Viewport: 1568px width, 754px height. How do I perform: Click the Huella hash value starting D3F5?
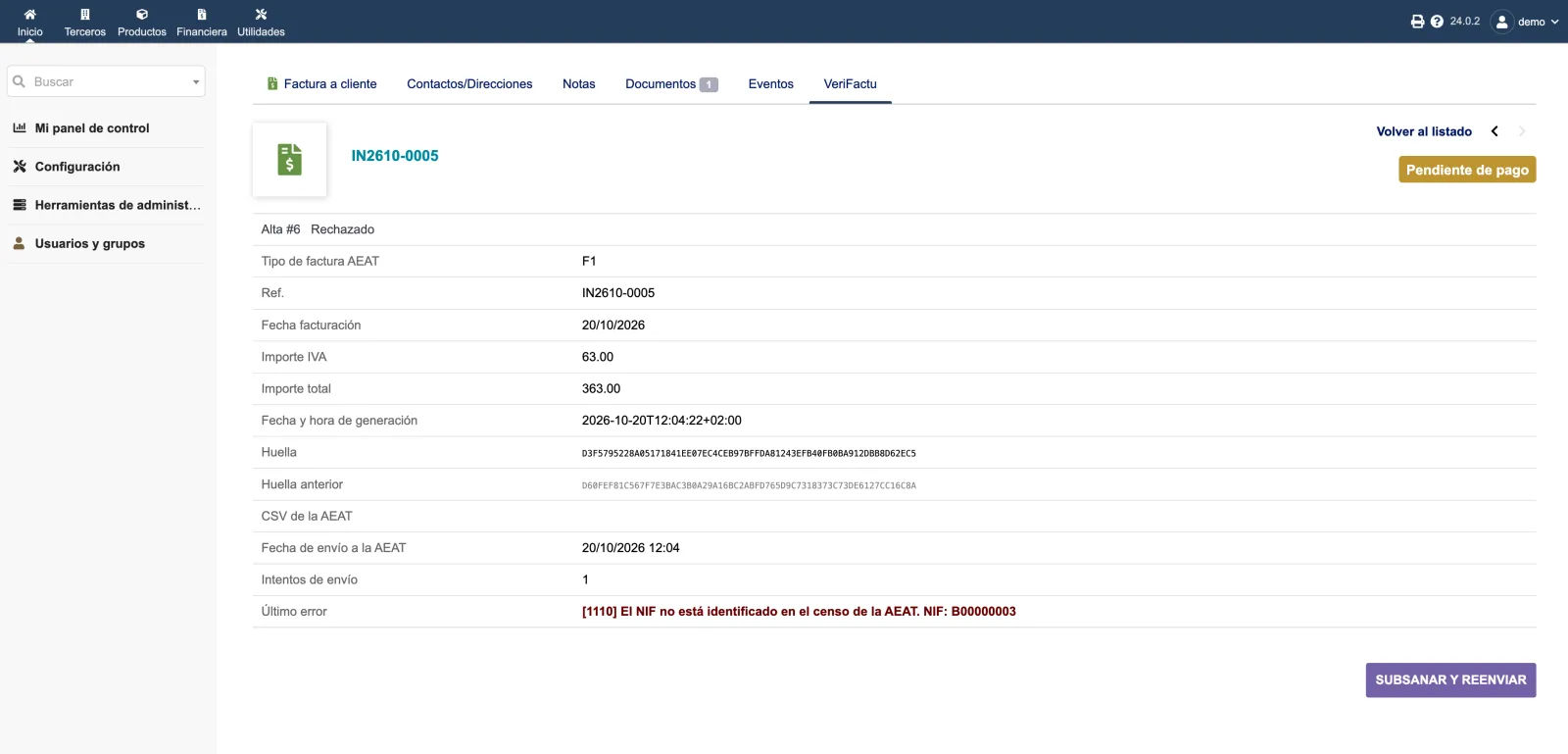pyautogui.click(x=749, y=454)
